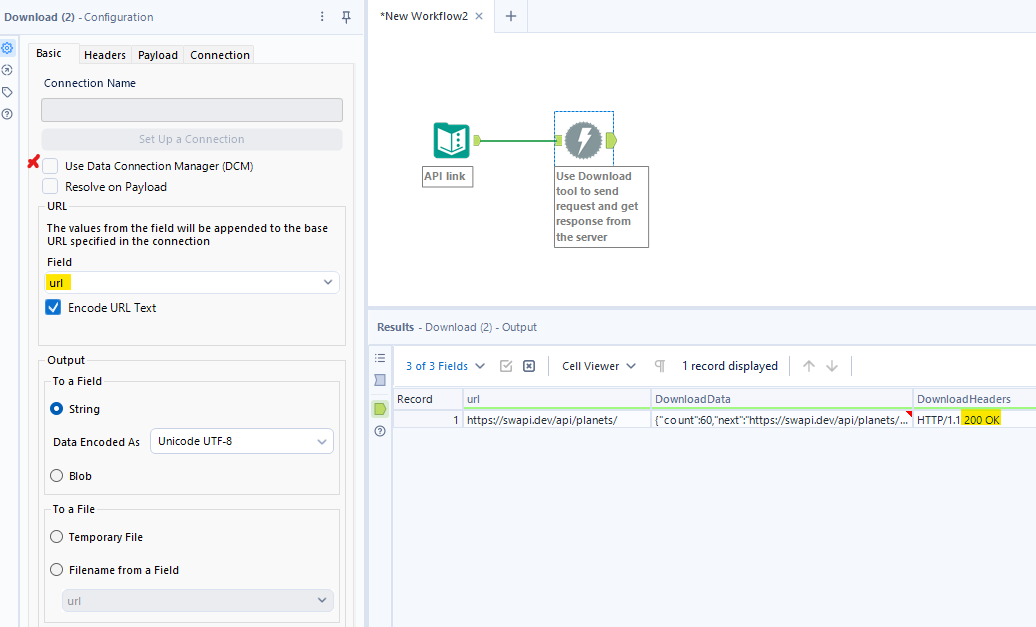Image resolution: width=1036 pixels, height=627 pixels.
Task: Open the Messages list in Results
Action: click(x=380, y=358)
